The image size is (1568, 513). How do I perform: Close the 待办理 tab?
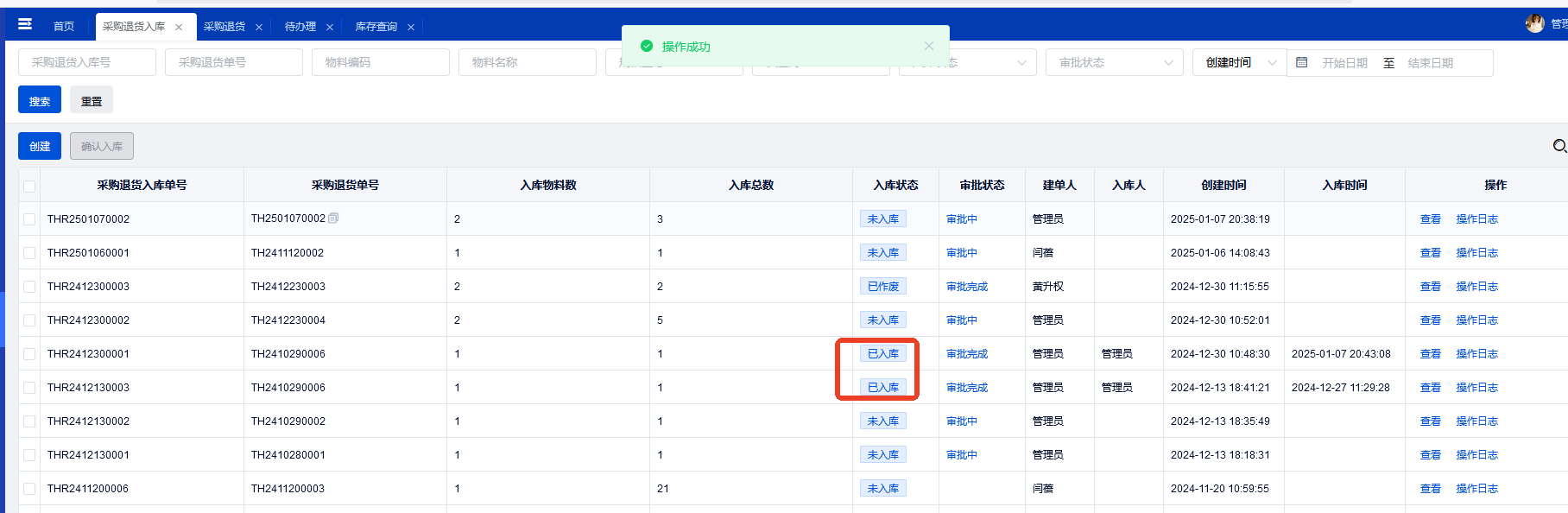[330, 28]
